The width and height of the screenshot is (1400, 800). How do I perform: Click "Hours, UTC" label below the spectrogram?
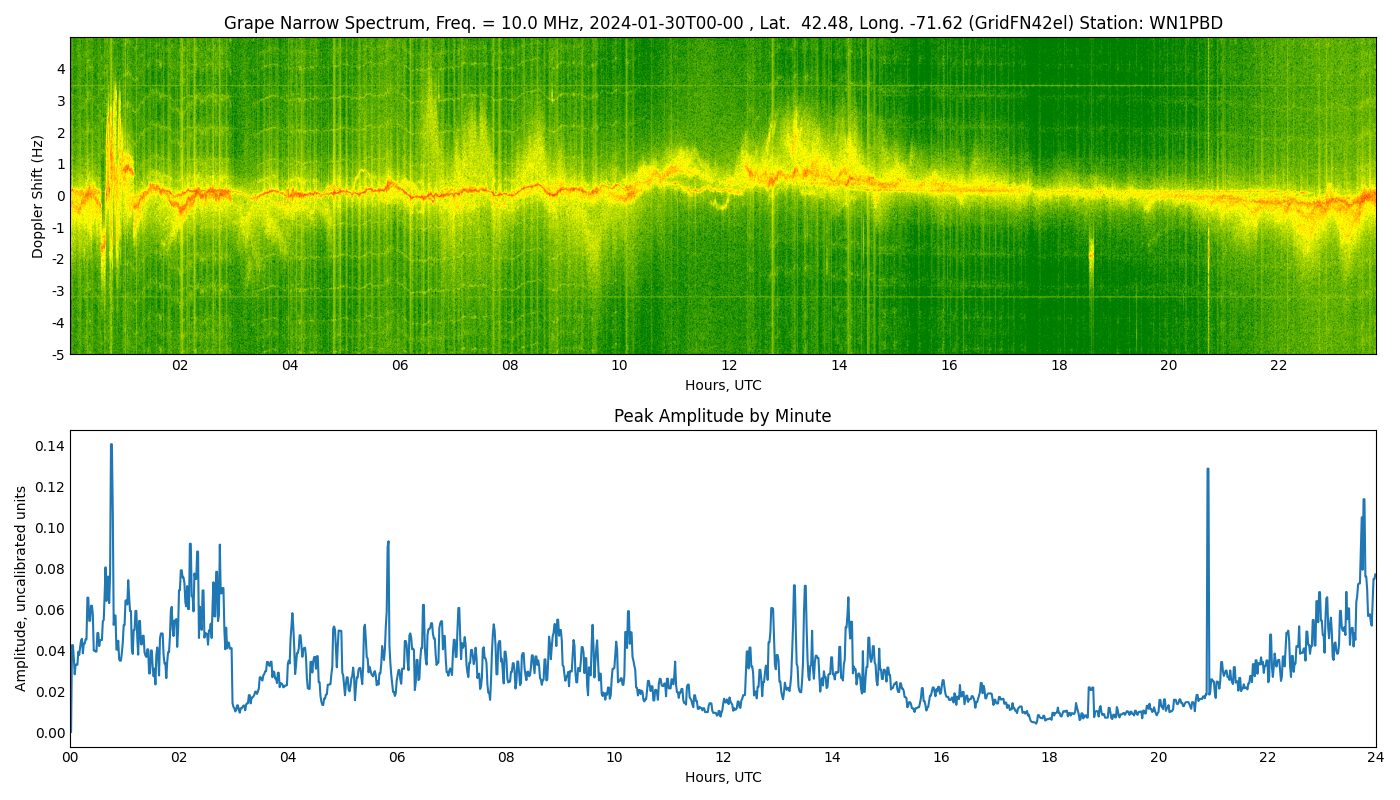(x=722, y=385)
